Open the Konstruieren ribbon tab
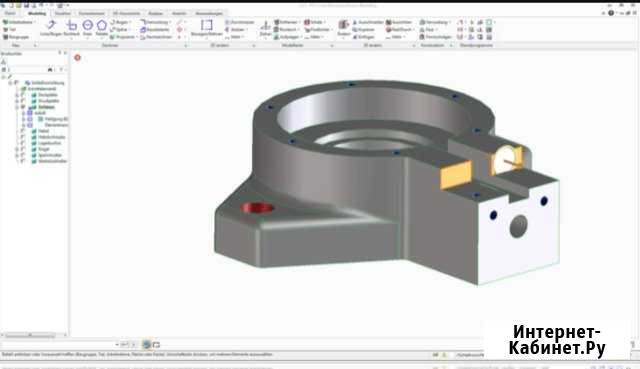 92,13
